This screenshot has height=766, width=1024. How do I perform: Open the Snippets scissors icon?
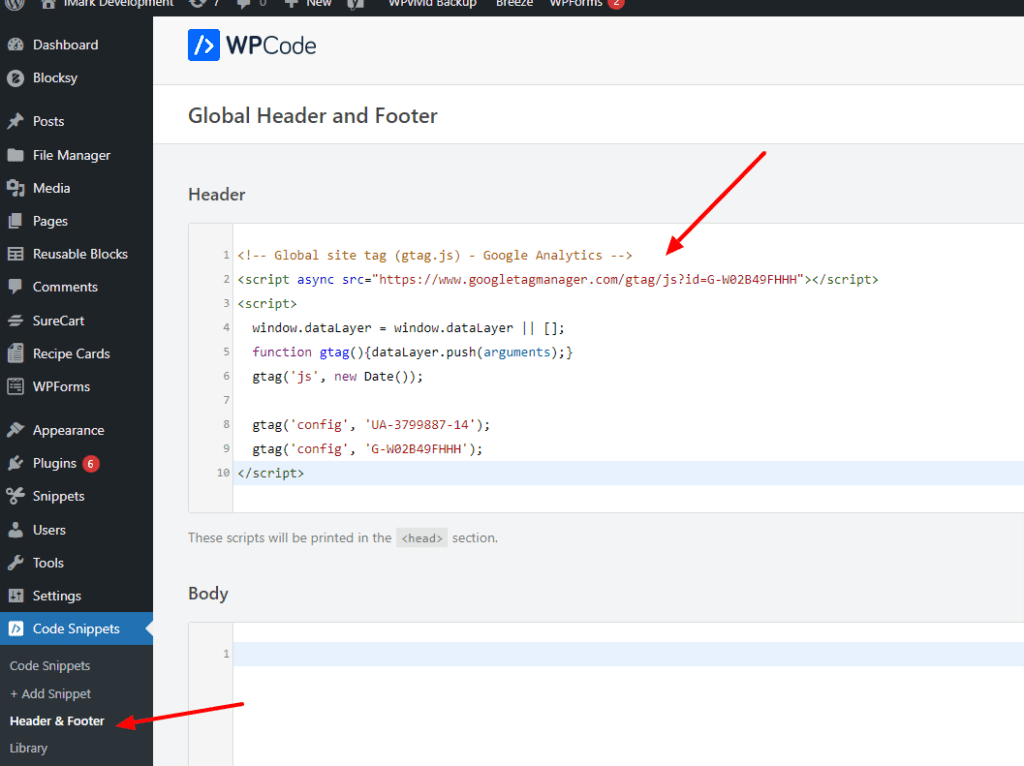16,496
